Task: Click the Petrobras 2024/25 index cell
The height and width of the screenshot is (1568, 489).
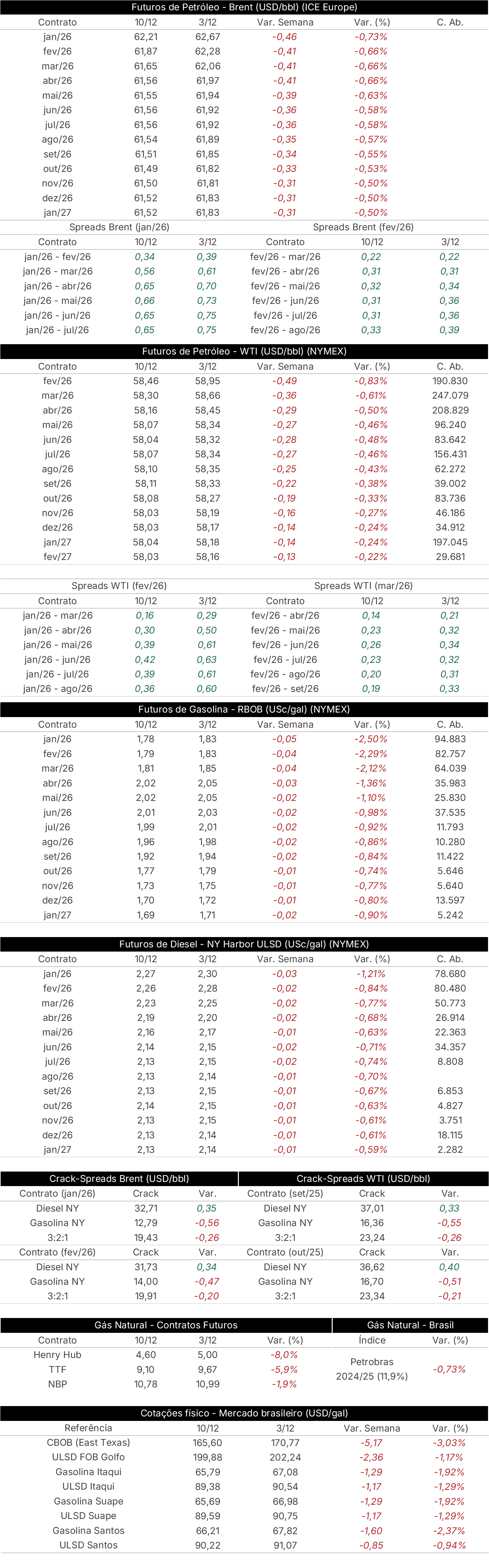Action: (372, 1369)
